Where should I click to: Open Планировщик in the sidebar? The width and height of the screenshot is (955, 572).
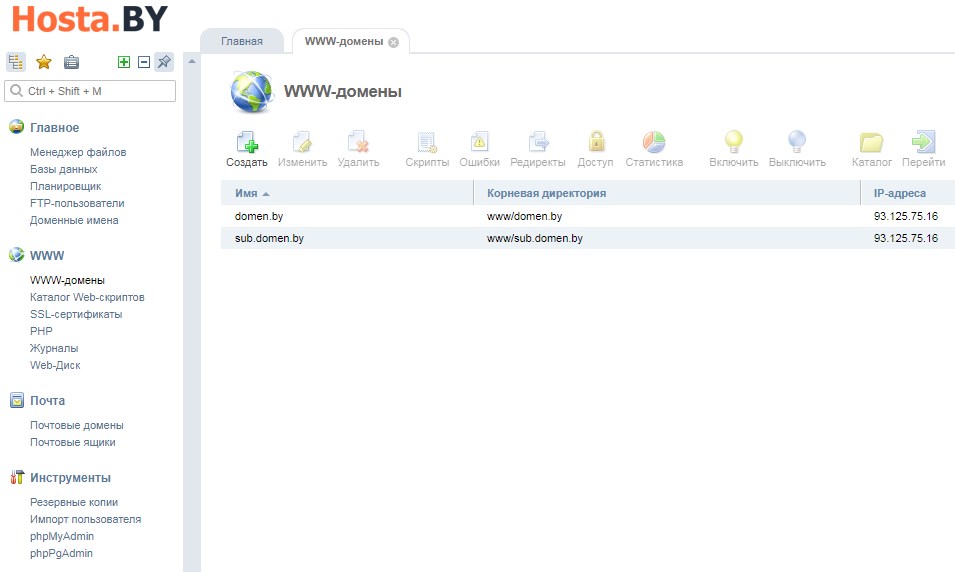pyautogui.click(x=65, y=186)
